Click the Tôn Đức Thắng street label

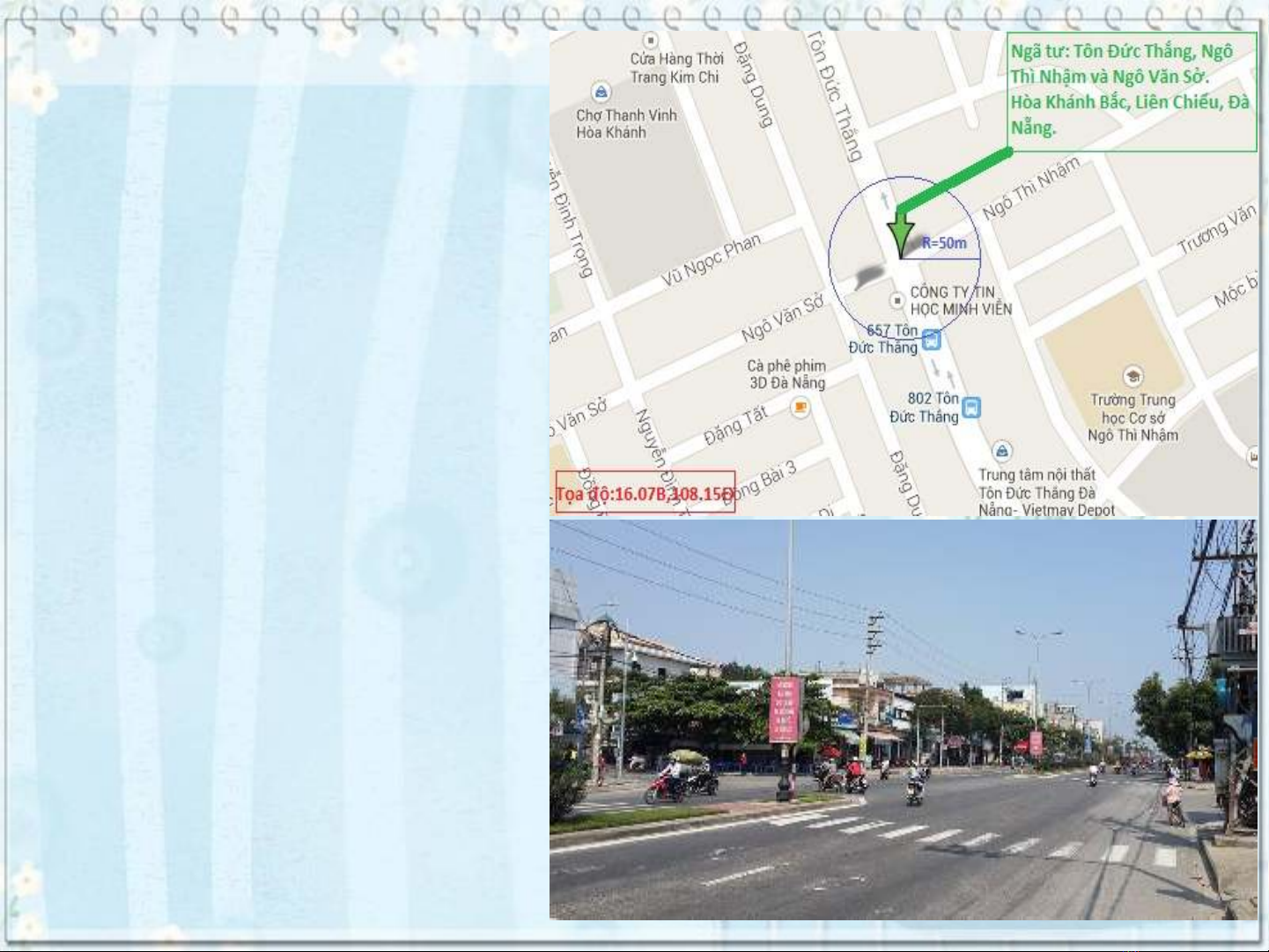pyautogui.click(x=835, y=97)
